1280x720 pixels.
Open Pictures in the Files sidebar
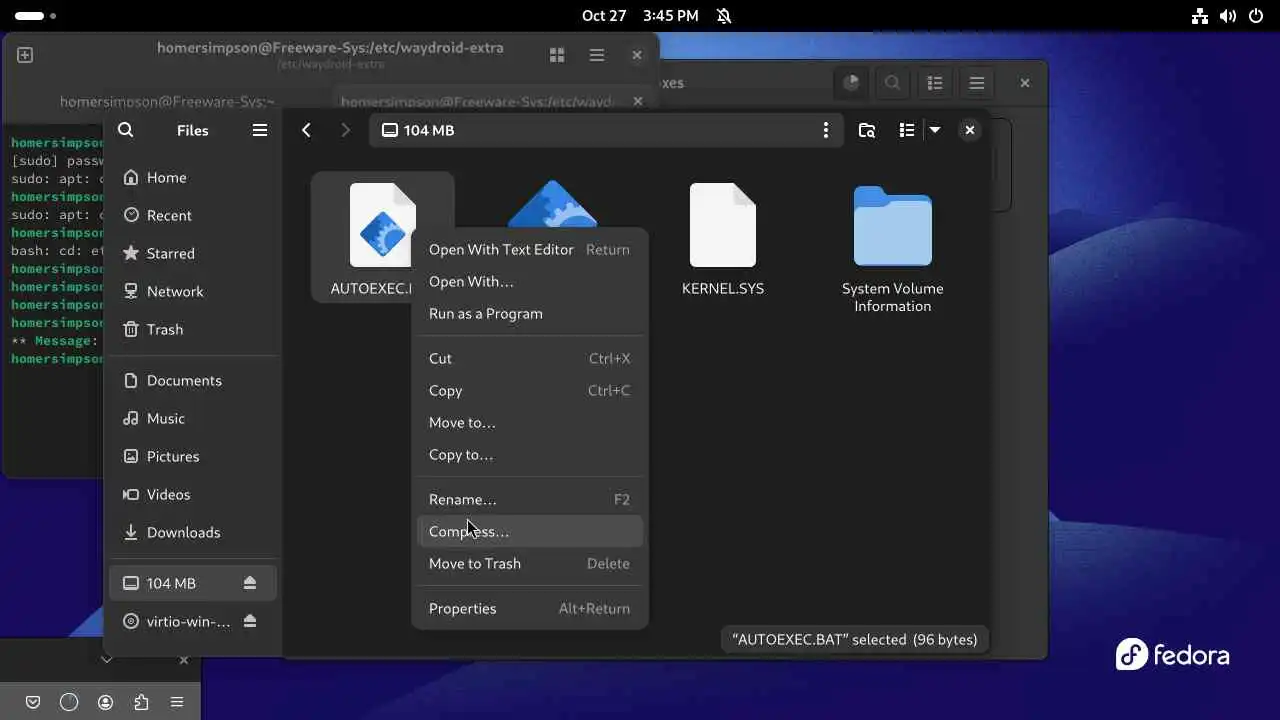[x=192, y=456]
